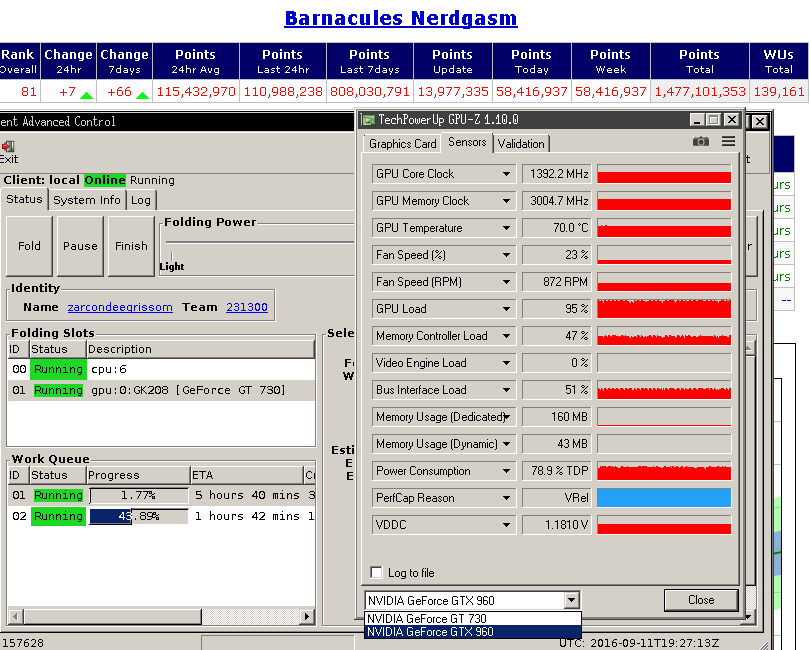This screenshot has height=650, width=810.
Task: Click the Points 24hr Avg value 115,432,970
Action: 196,91
